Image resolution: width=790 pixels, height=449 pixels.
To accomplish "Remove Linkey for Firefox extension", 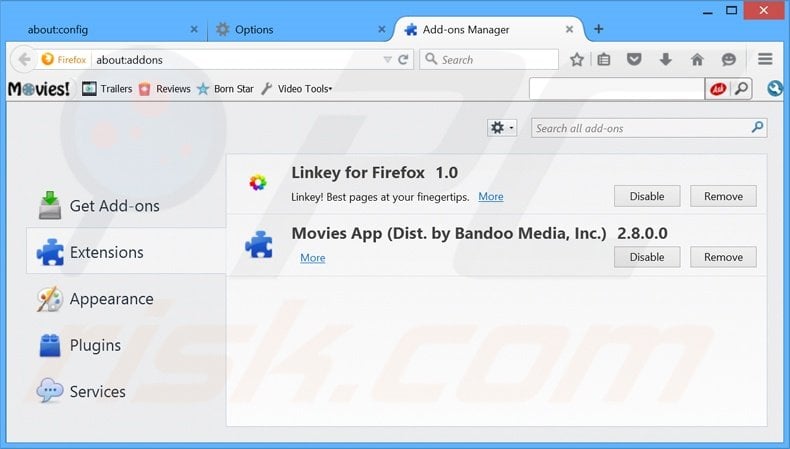I will tap(723, 196).
